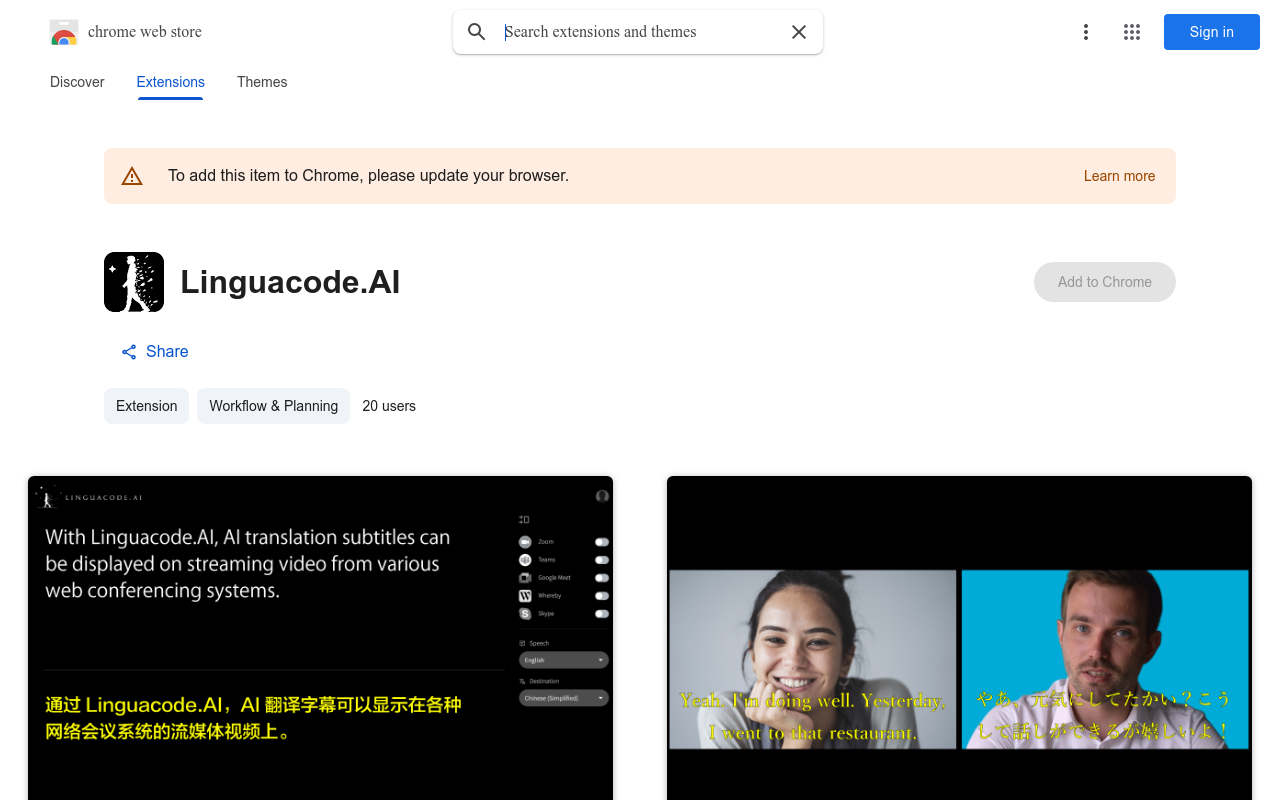Viewport: 1280px width, 800px height.
Task: Click the Chrome Web Store logo
Action: (x=64, y=32)
